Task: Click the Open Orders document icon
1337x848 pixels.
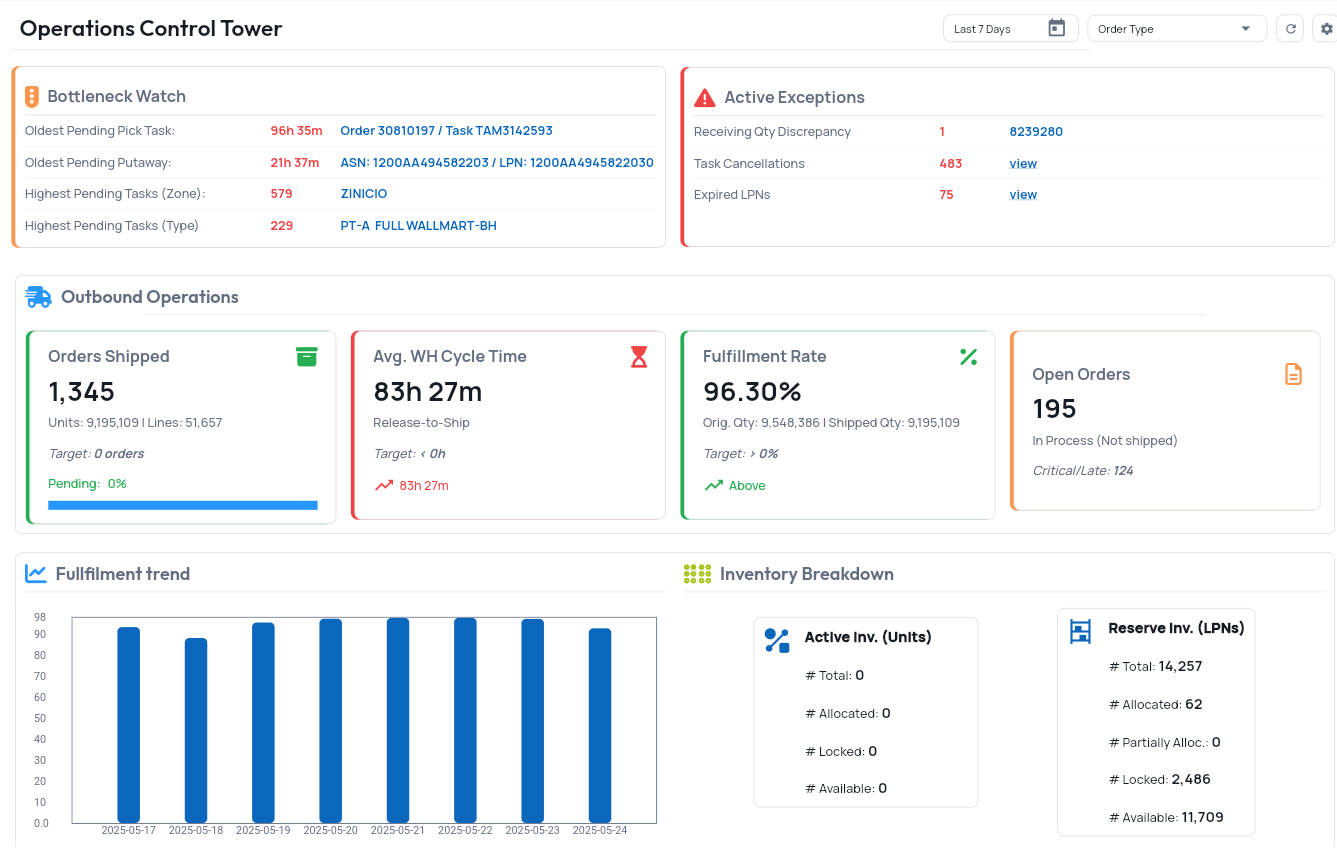Action: [1293, 374]
